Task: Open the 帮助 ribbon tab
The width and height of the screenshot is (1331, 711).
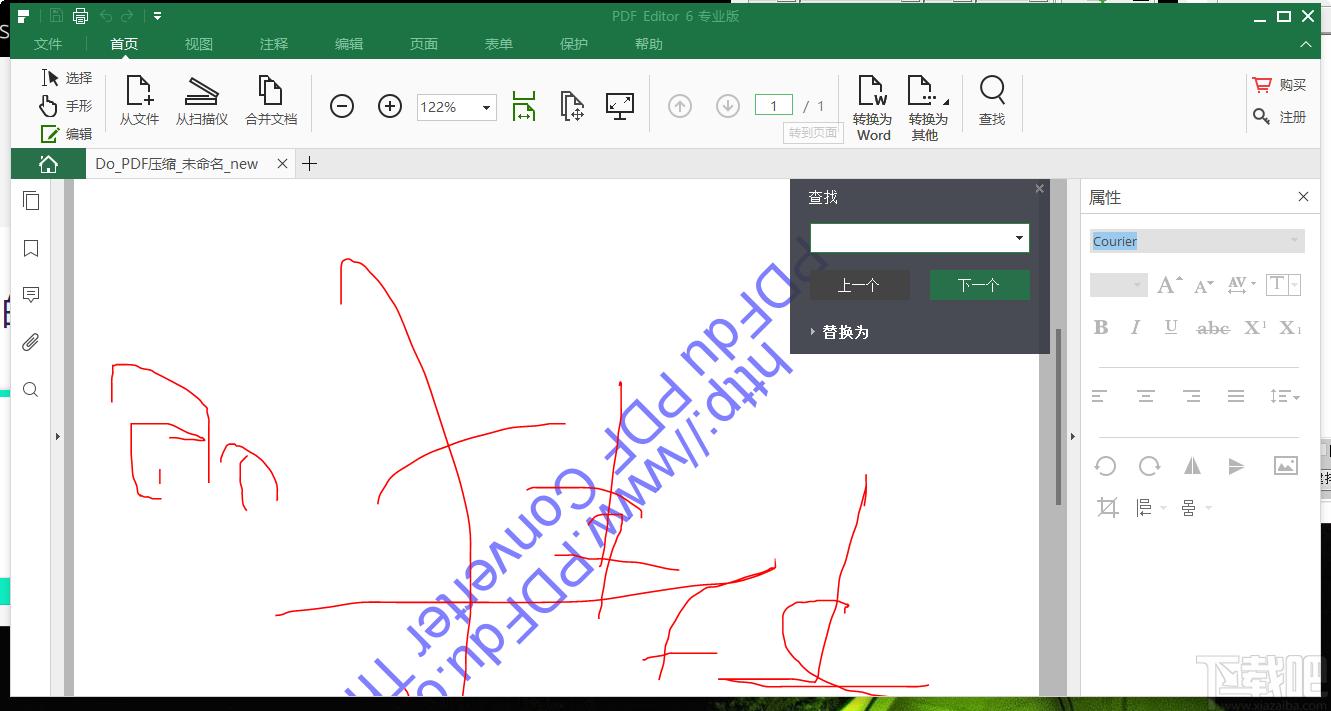Action: 649,44
